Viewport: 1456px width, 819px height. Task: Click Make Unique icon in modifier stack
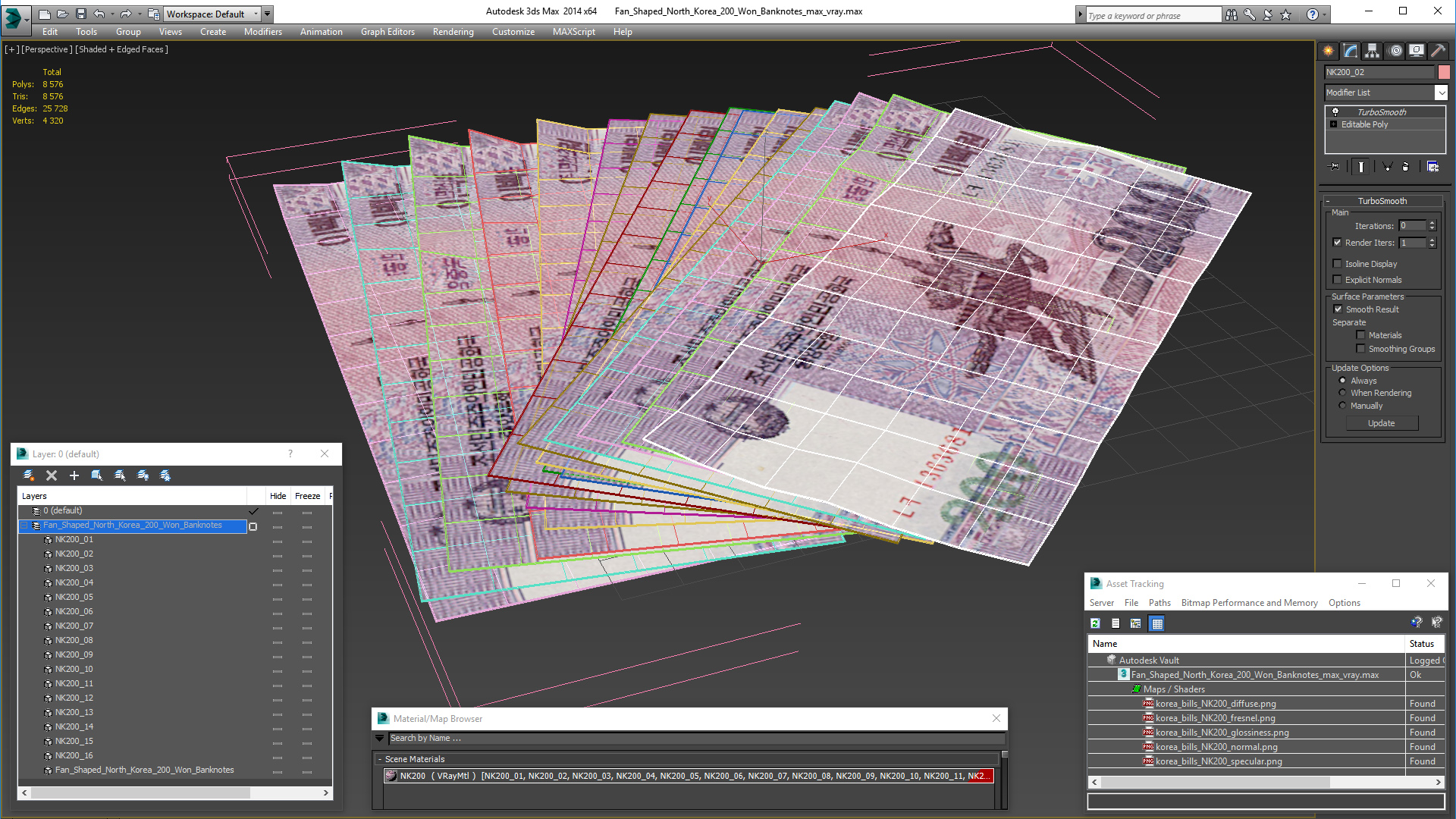(x=1387, y=167)
